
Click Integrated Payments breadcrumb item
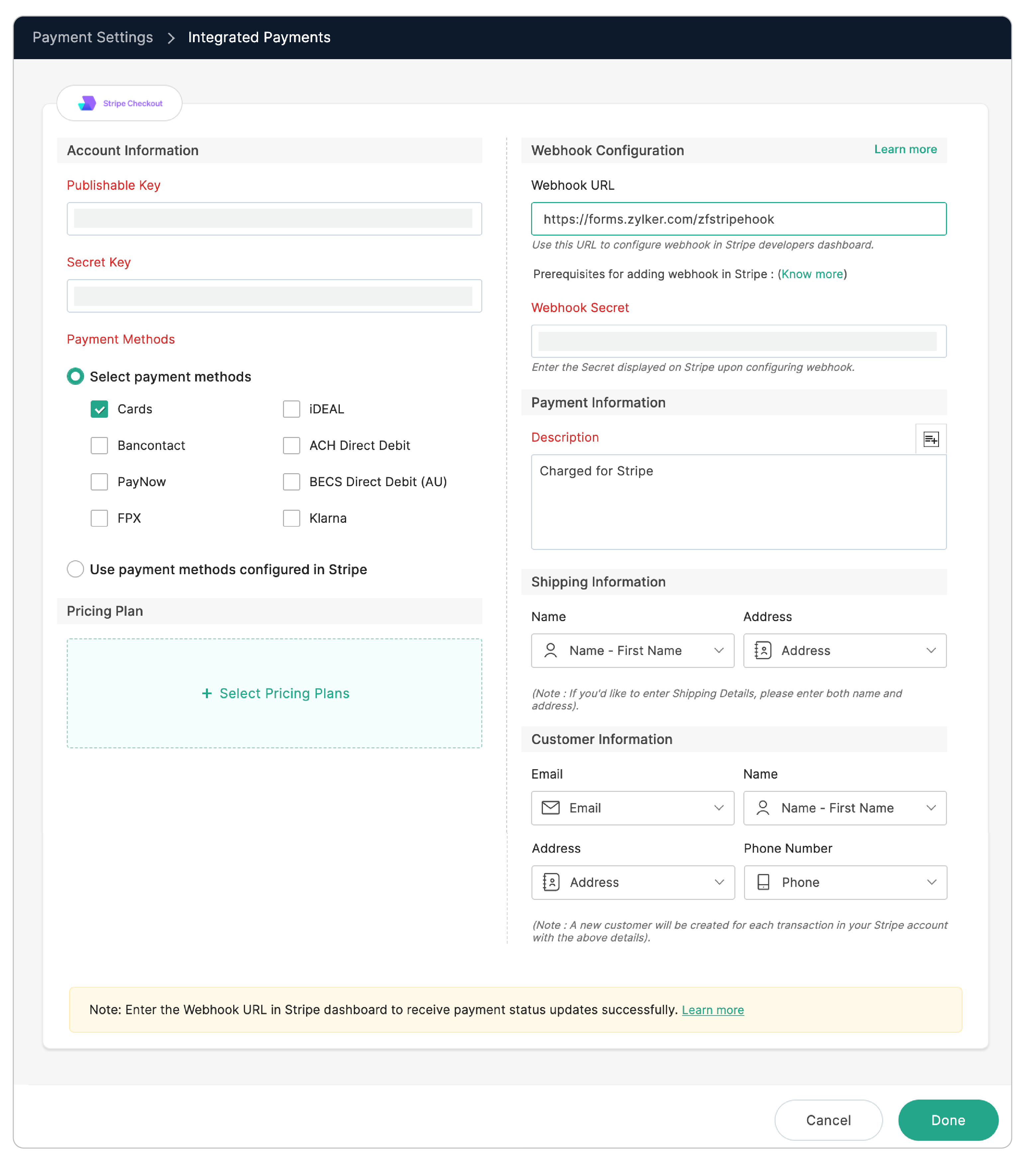pyautogui.click(x=259, y=37)
